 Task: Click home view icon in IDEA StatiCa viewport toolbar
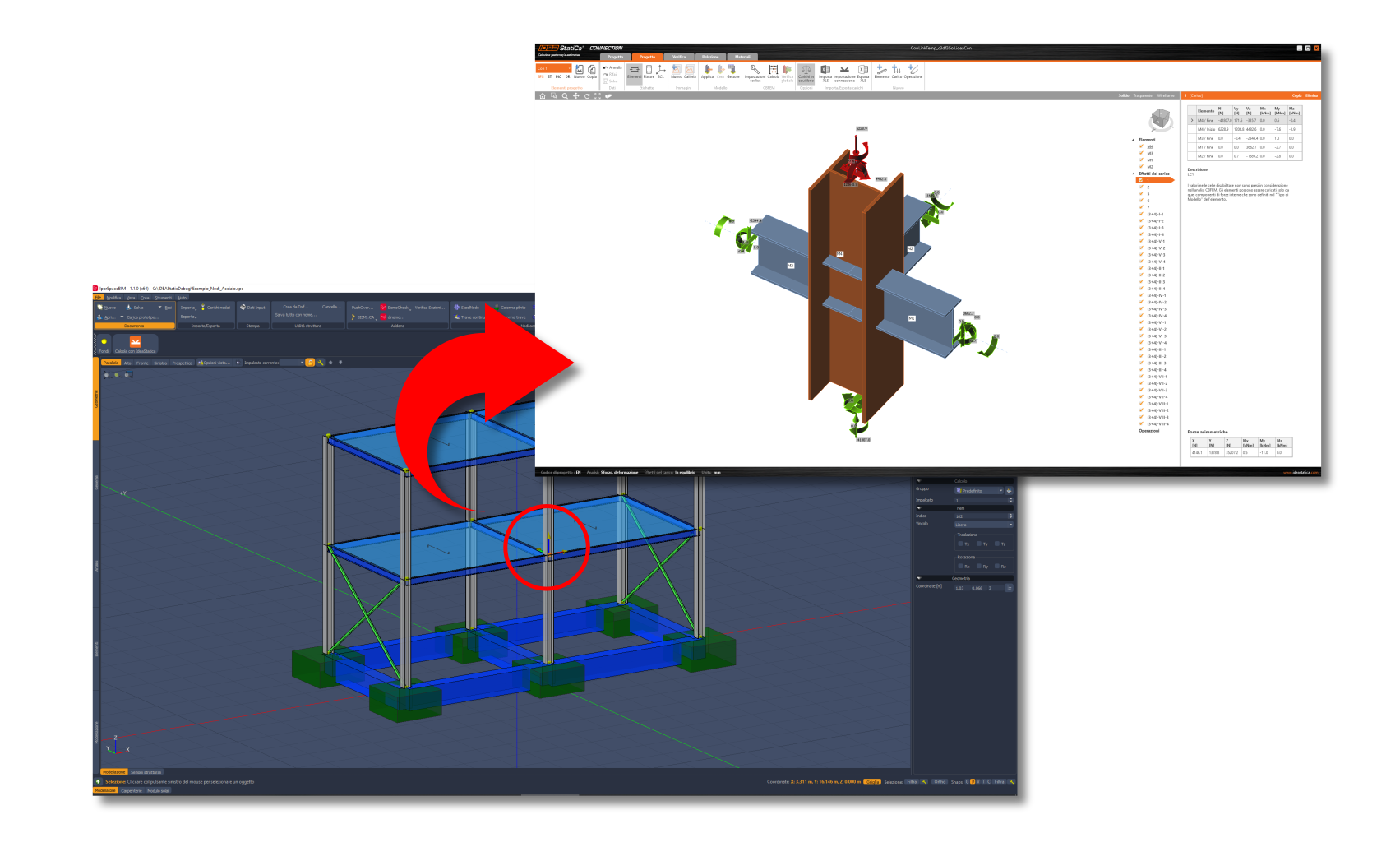click(543, 96)
